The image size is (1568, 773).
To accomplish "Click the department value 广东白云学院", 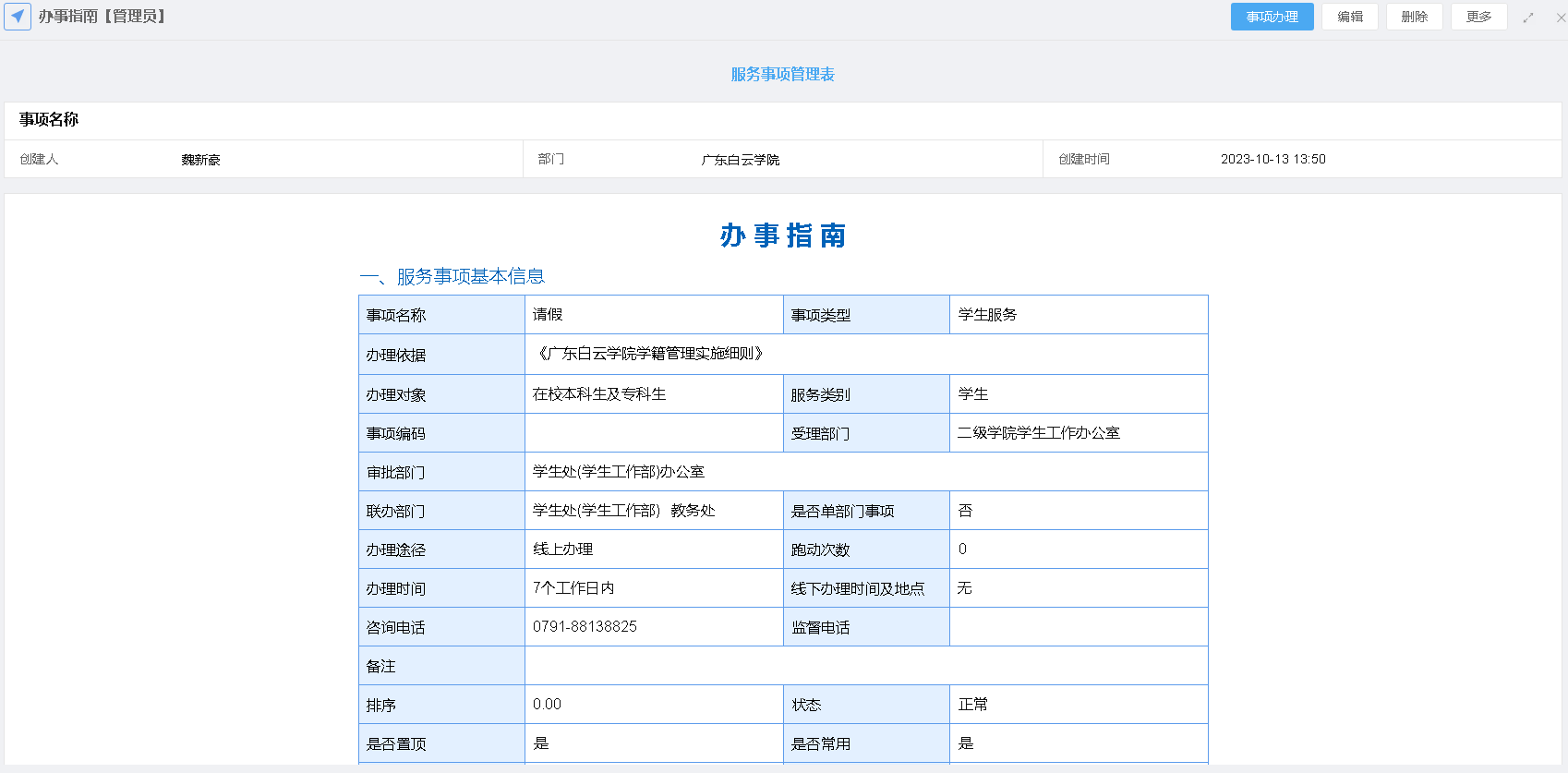I will click(x=740, y=160).
